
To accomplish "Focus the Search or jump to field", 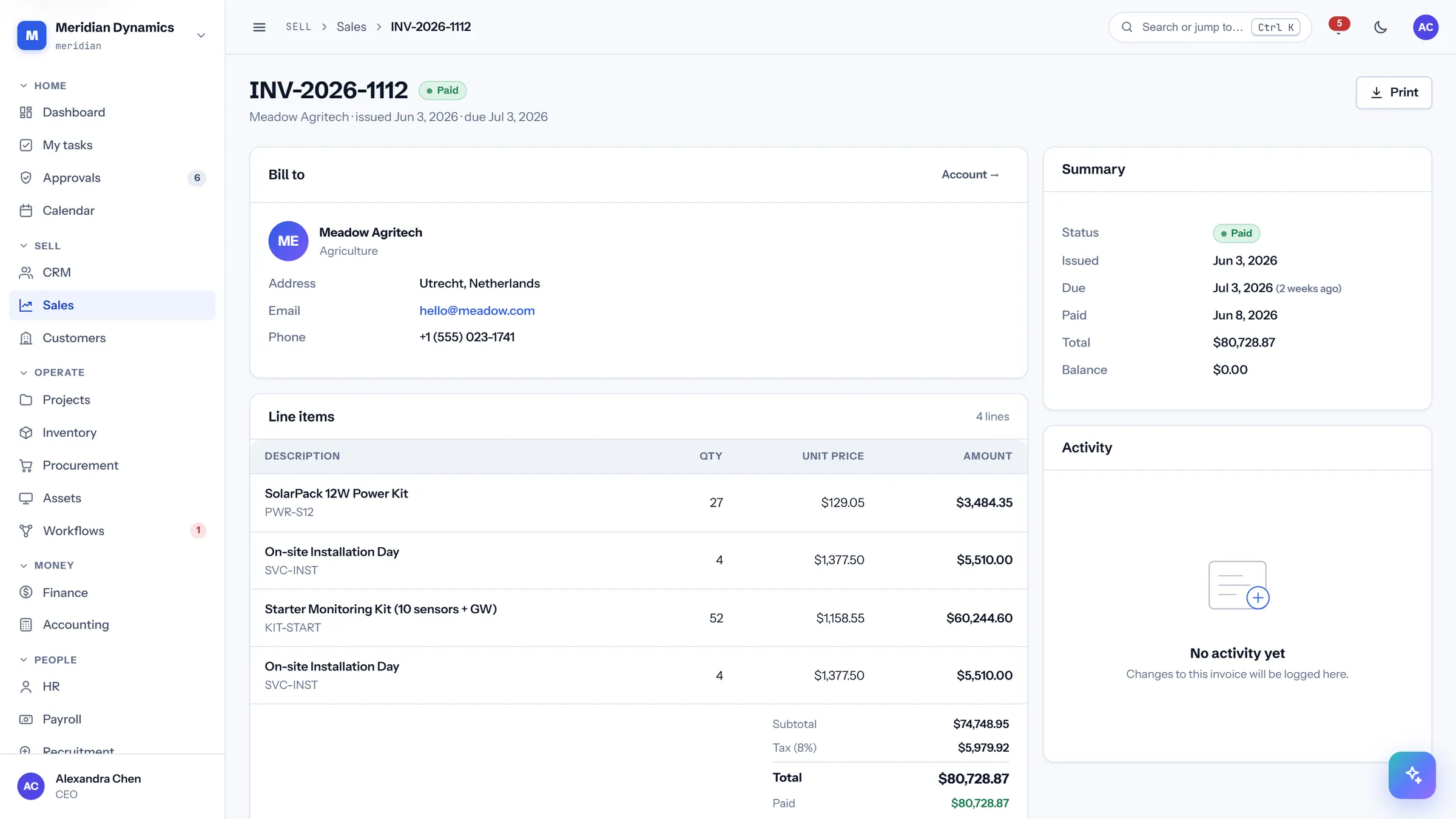I will coord(1210,27).
